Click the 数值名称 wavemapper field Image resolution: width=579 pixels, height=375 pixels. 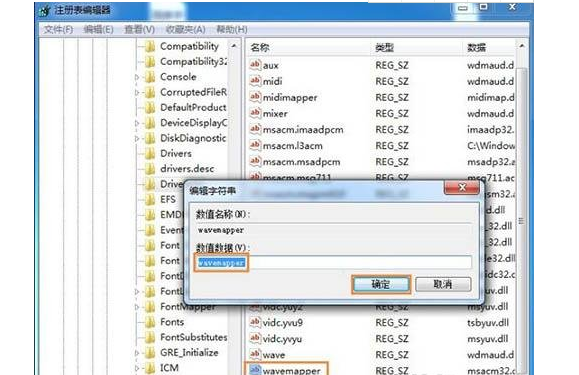[x=333, y=230]
